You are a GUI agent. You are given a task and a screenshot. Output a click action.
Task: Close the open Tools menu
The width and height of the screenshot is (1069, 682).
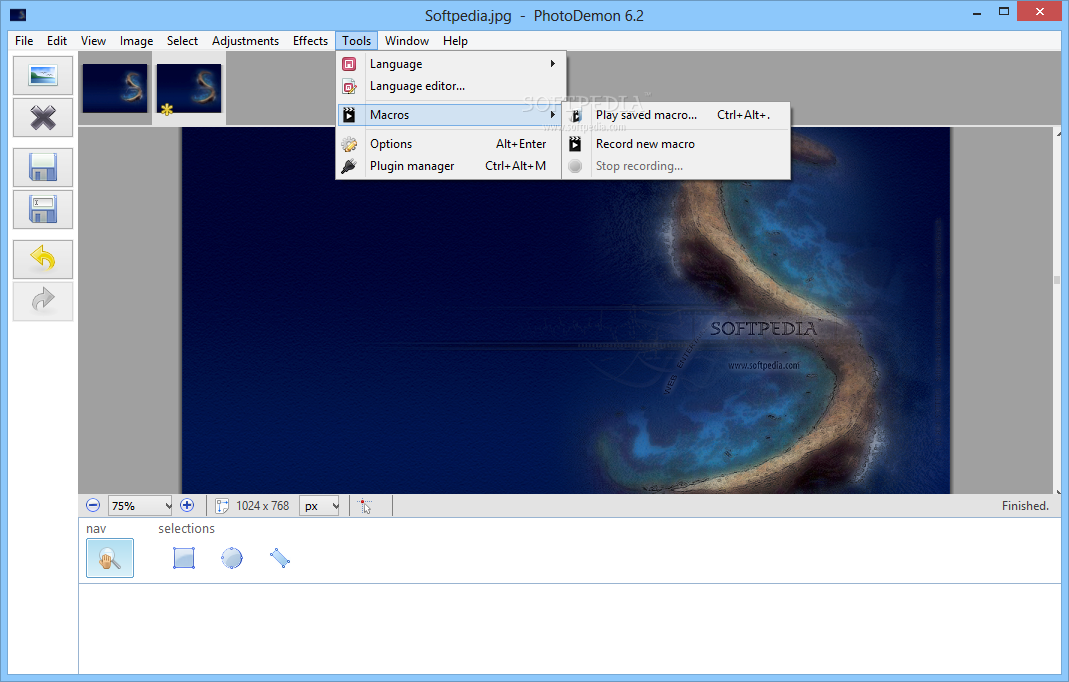point(357,41)
